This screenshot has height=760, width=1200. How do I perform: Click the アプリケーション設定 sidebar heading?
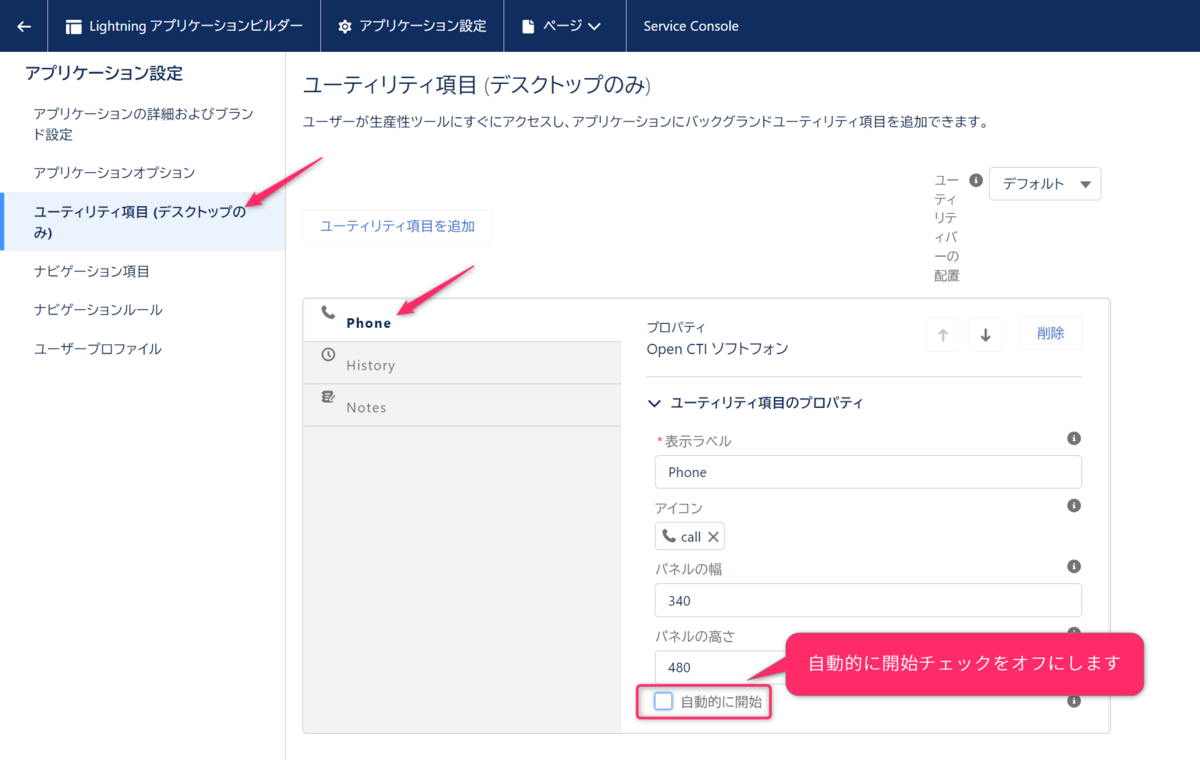(x=104, y=73)
